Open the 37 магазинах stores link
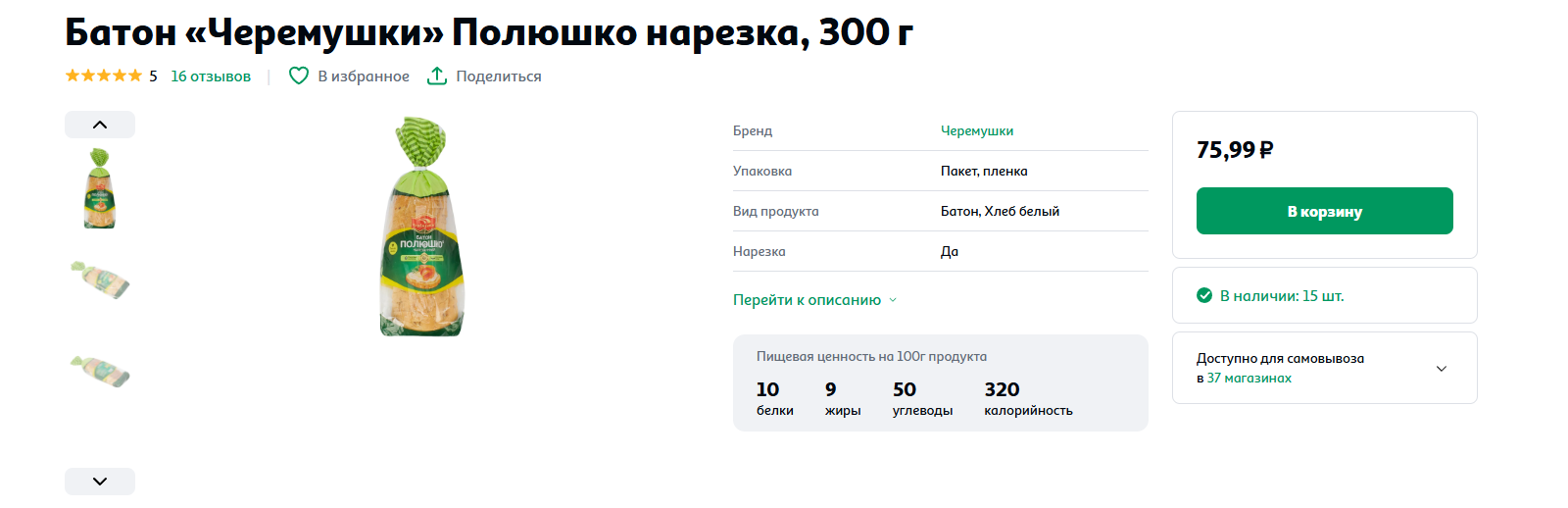This screenshot has height=508, width=1568. pos(1249,378)
